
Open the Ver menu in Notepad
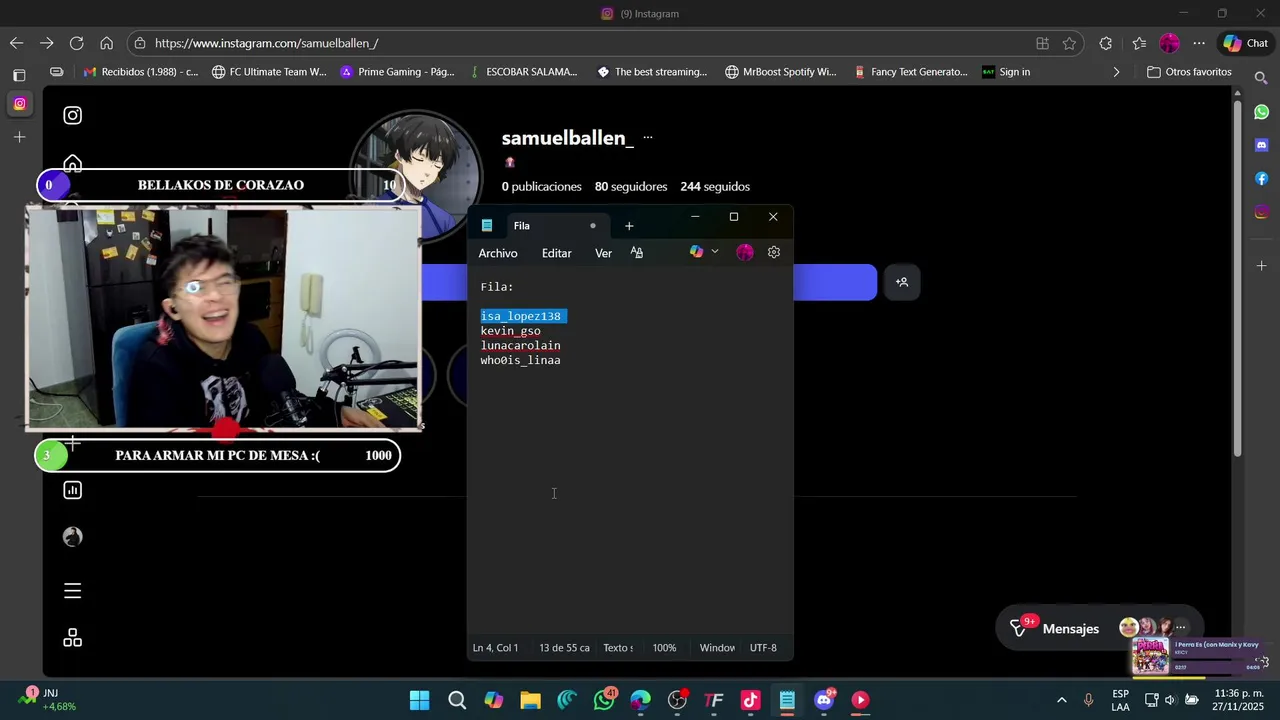click(x=604, y=254)
